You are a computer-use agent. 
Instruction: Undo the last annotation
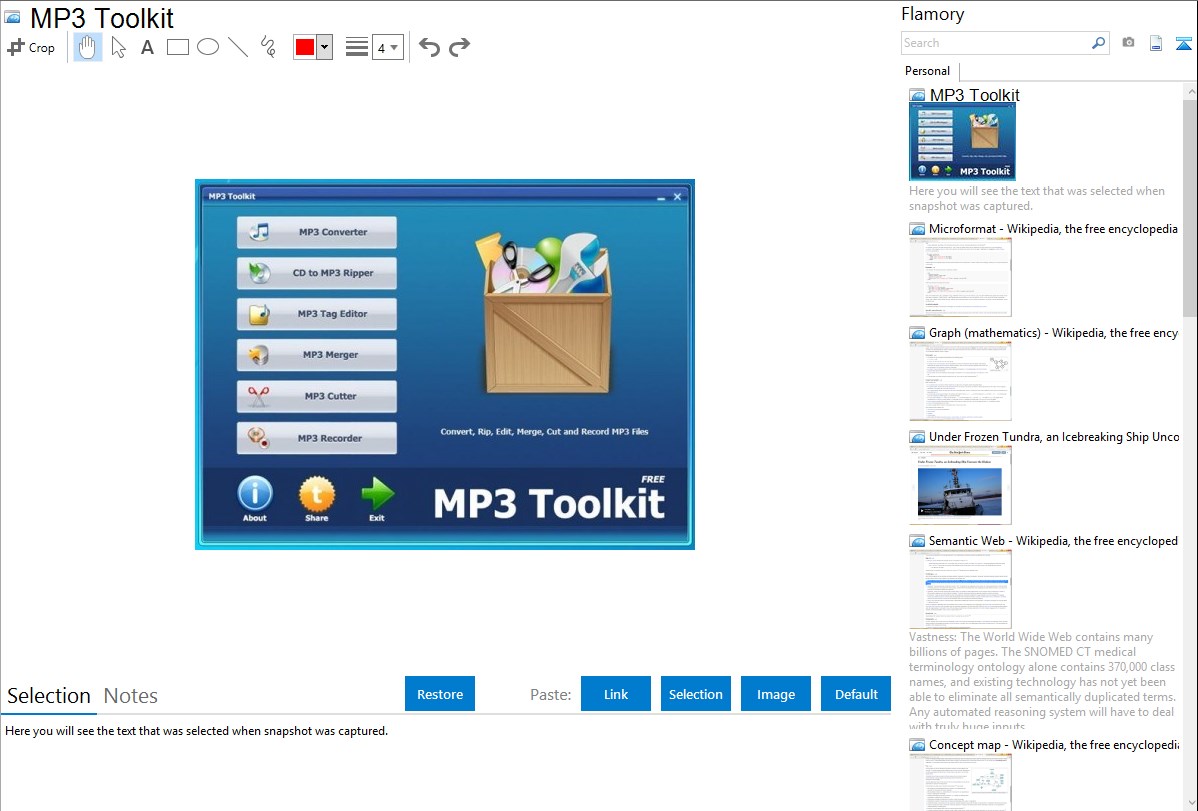[429, 47]
